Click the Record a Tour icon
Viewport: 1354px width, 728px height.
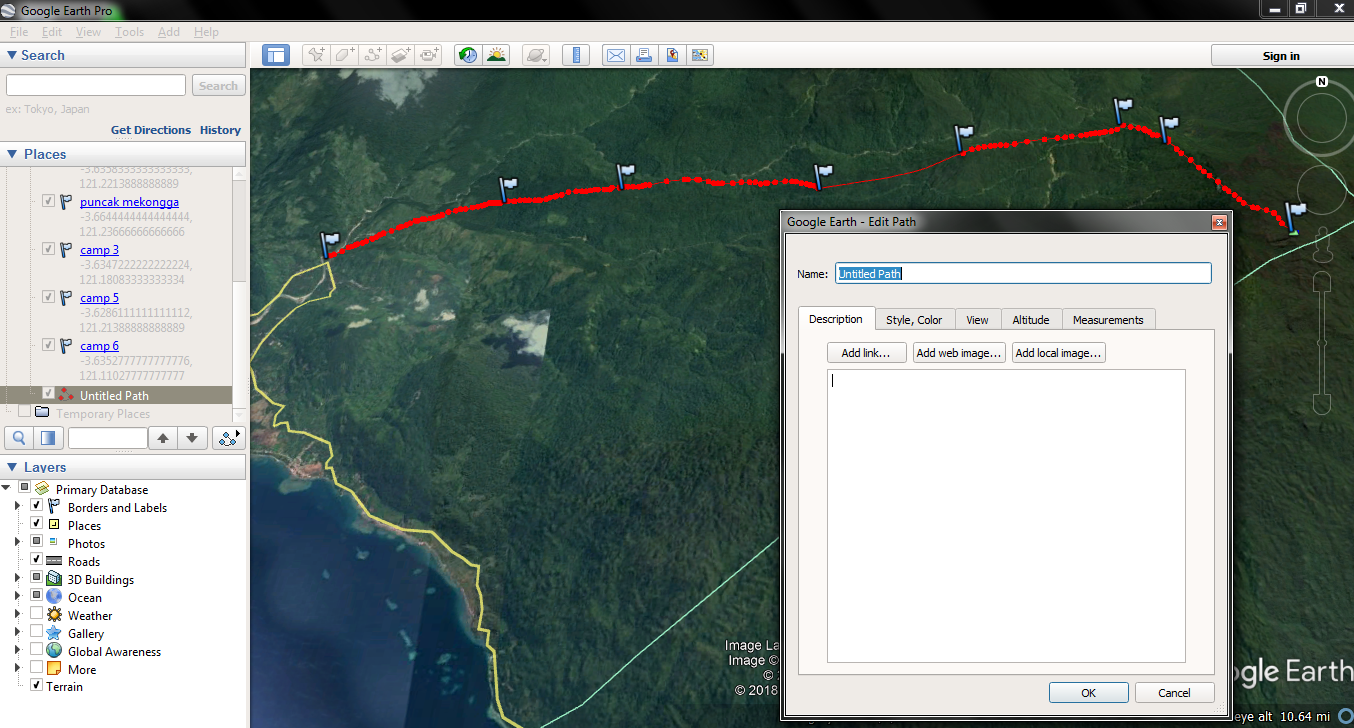coord(429,55)
